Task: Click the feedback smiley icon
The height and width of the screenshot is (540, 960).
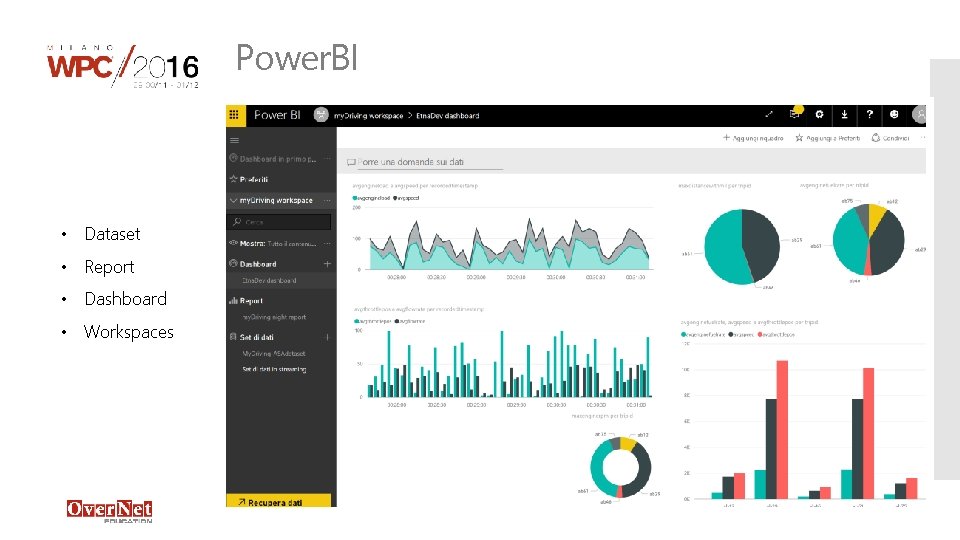Action: click(894, 114)
